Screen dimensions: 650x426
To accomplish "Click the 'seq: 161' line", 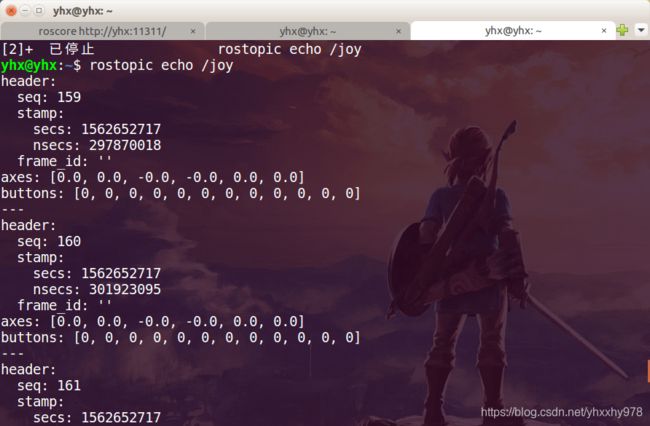I will pos(49,386).
